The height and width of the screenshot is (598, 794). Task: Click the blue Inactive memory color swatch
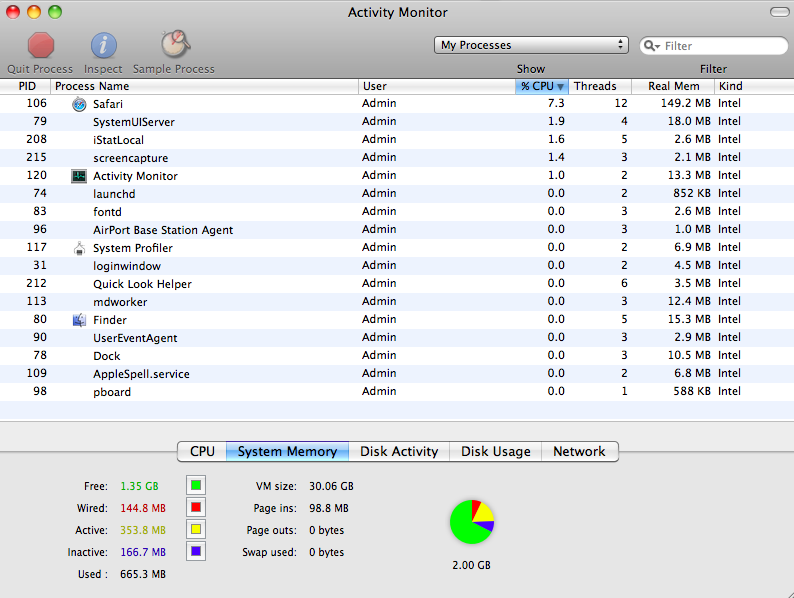pyautogui.click(x=196, y=551)
